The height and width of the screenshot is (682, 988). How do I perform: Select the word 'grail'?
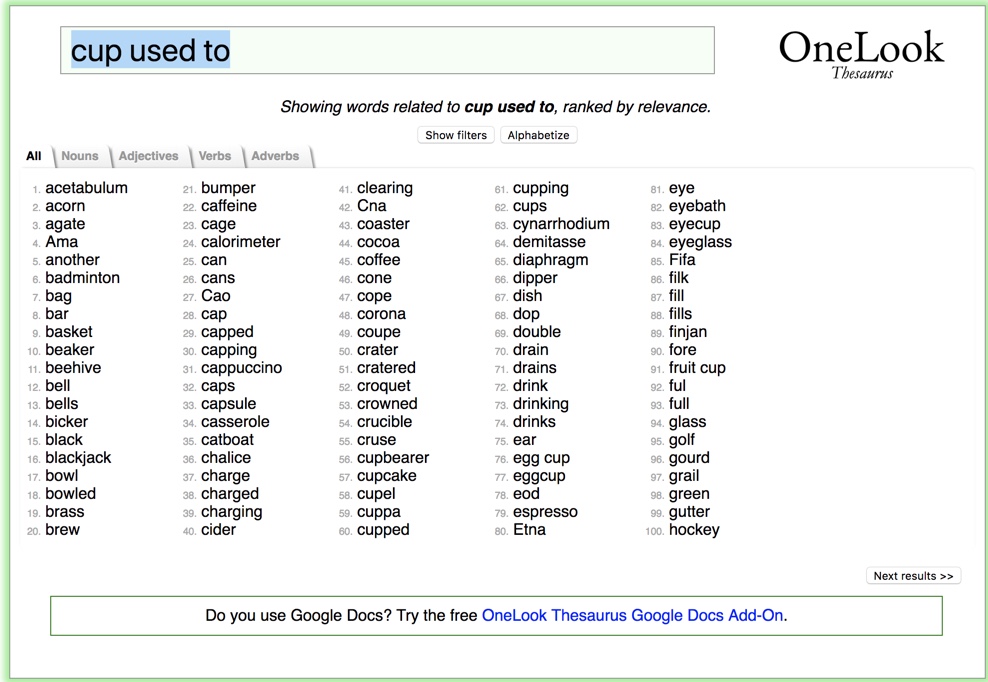tap(684, 476)
